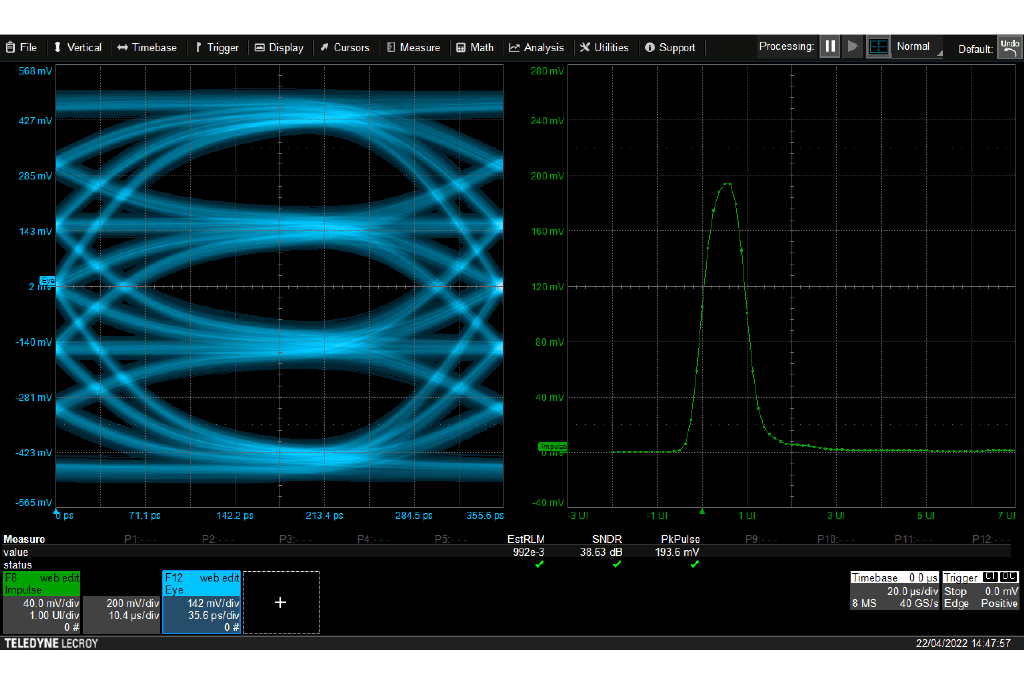Click the green trigger position marker
The height and width of the screenshot is (683, 1024).
click(702, 510)
